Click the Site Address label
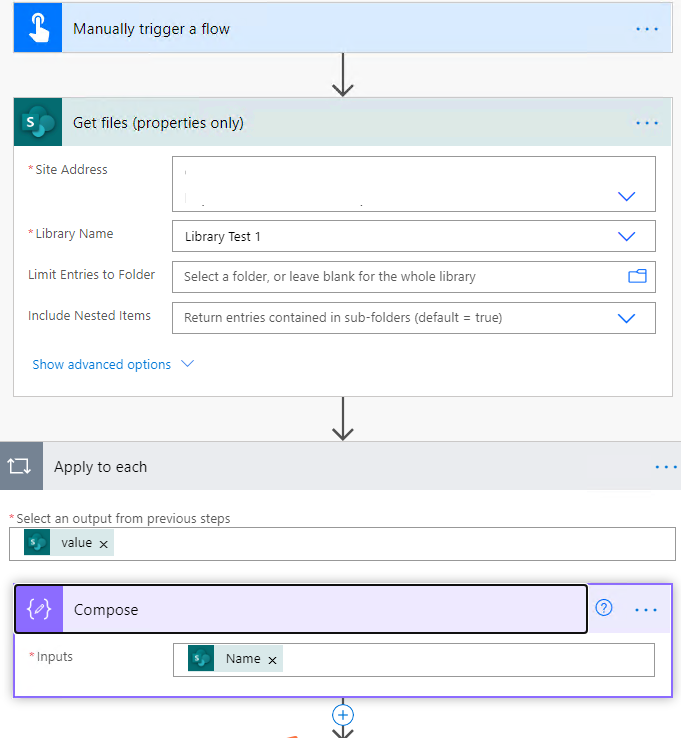 pyautogui.click(x=72, y=169)
